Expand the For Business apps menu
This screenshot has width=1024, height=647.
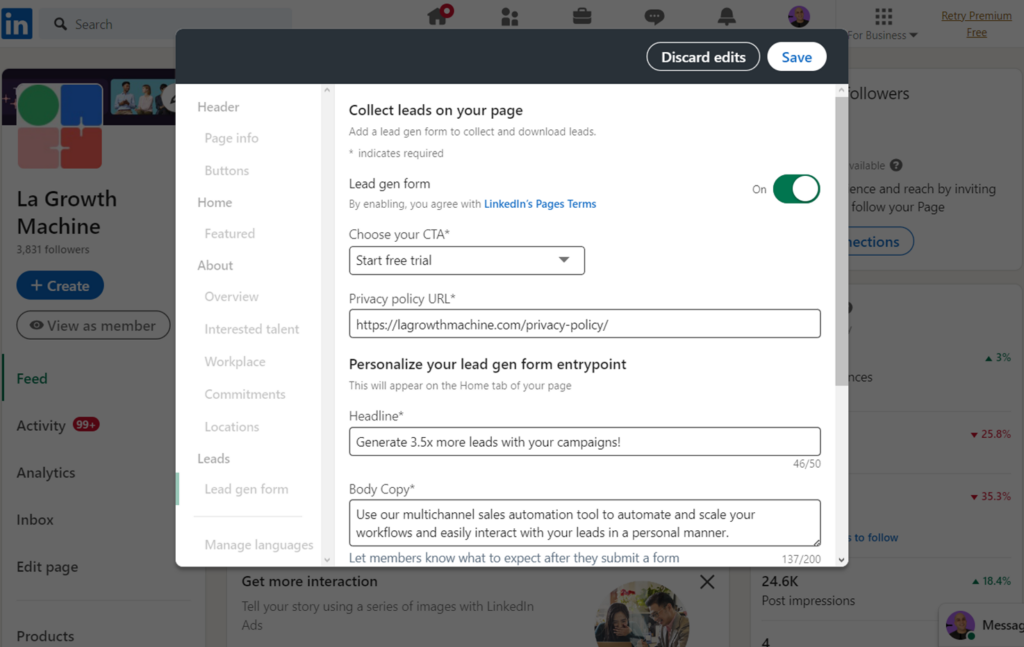883,23
